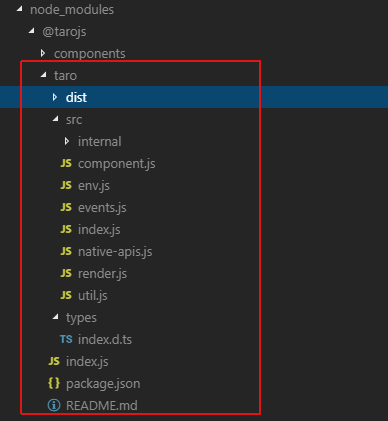This screenshot has width=388, height=421.
Task: Click JS icon of index.js above package.json
Action: point(54,361)
